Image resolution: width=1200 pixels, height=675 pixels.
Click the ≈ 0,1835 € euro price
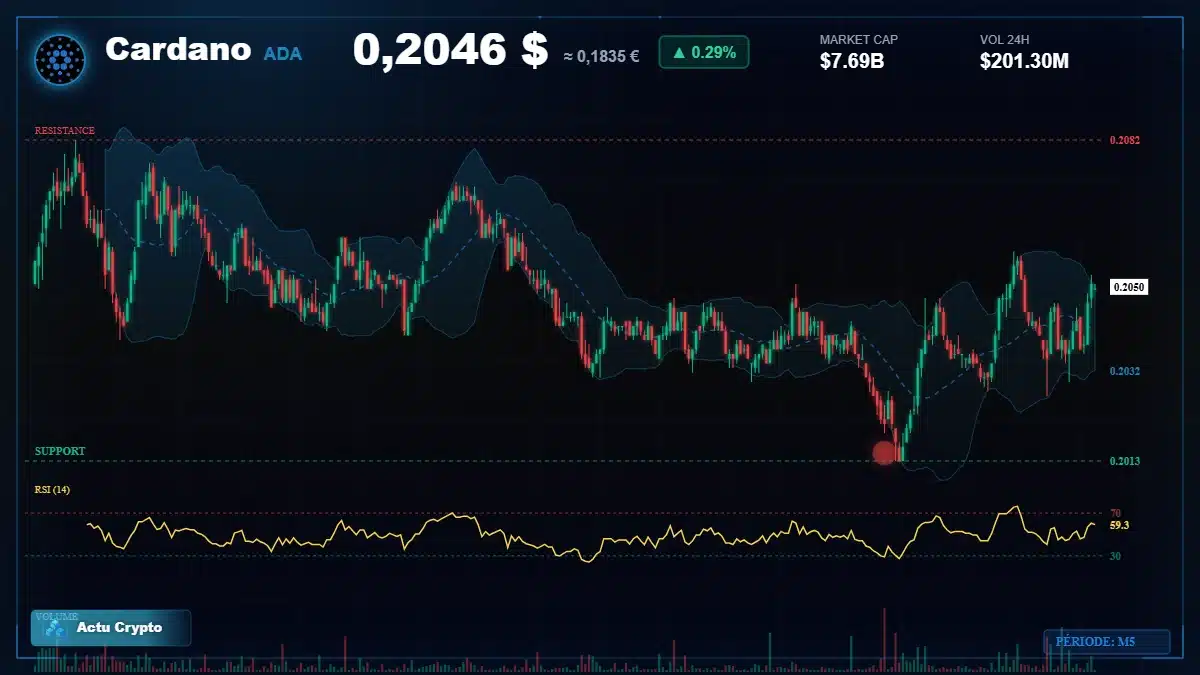[x=601, y=56]
